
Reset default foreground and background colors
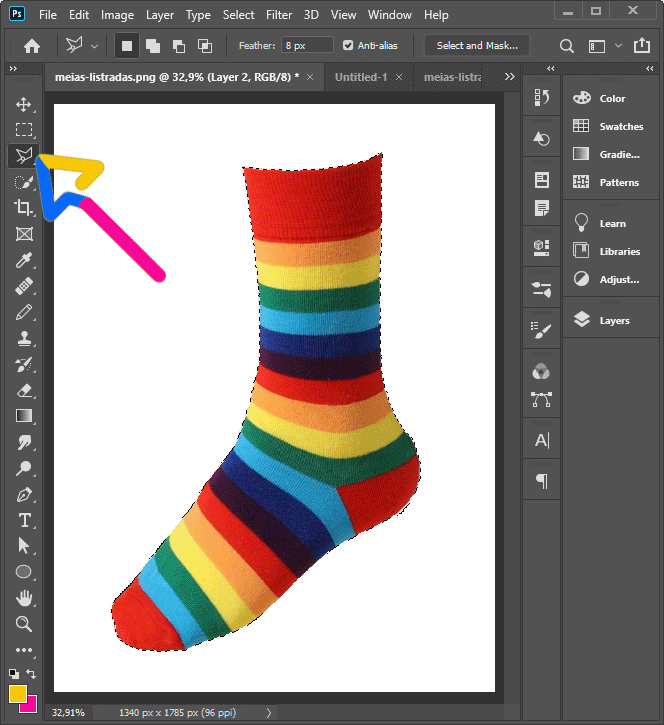pyautogui.click(x=14, y=674)
